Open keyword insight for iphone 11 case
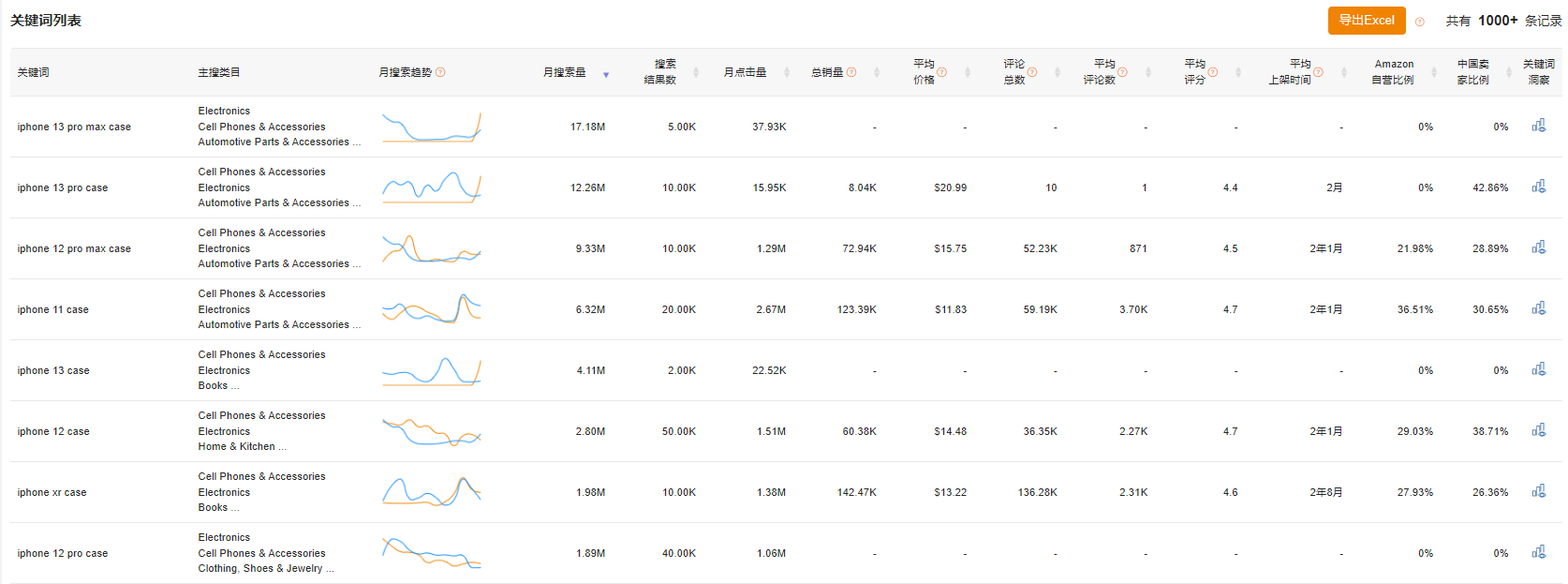 pyautogui.click(x=1538, y=308)
